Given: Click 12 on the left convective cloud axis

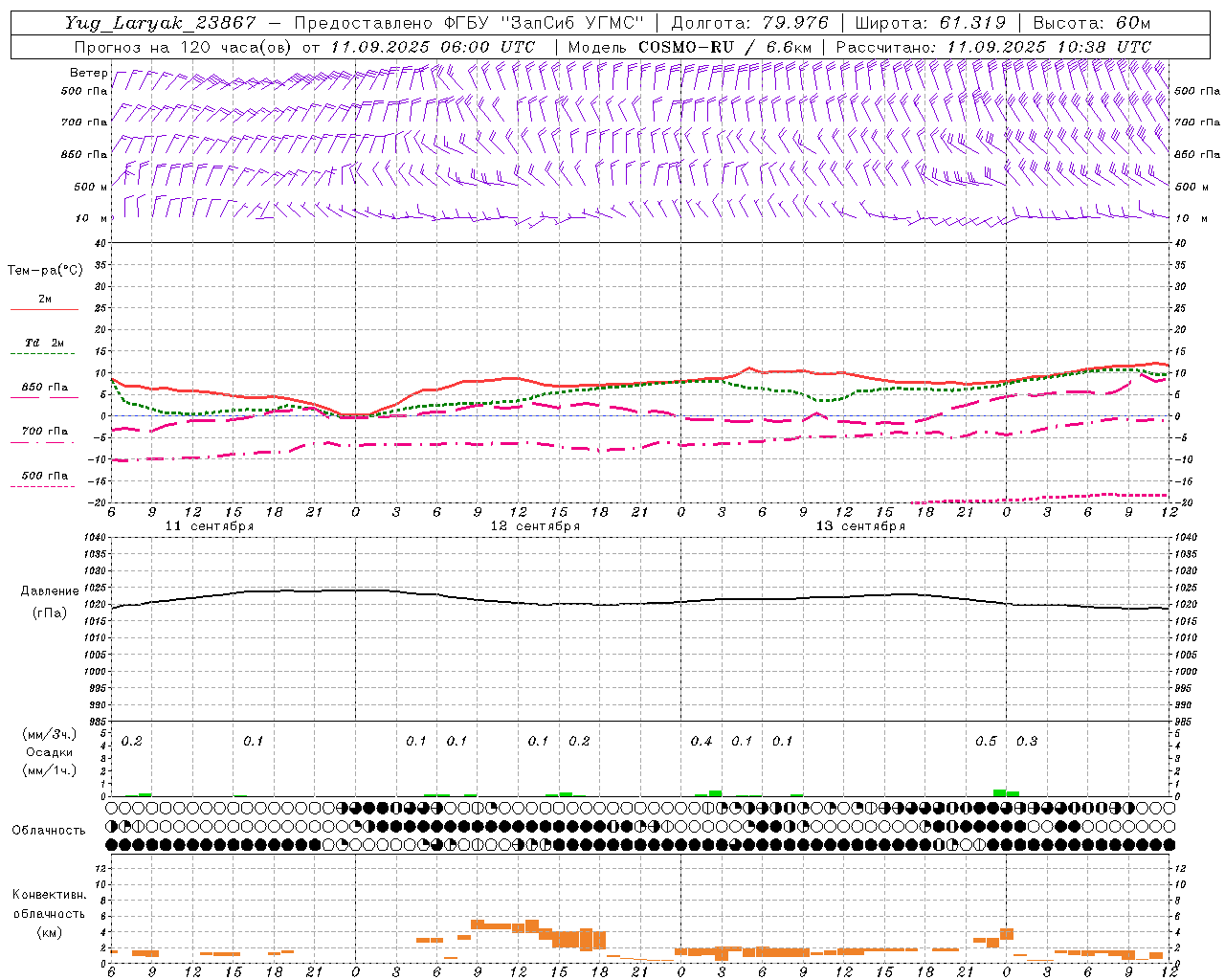Looking at the screenshot, I should point(100,868).
